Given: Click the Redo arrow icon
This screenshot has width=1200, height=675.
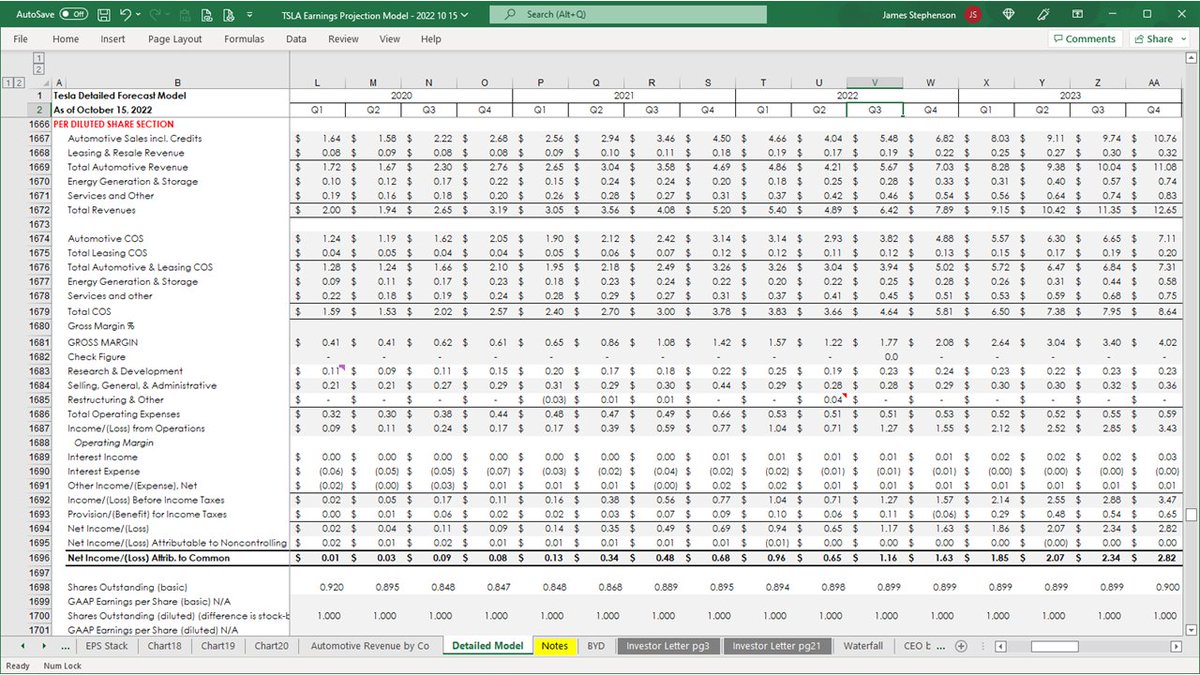Looking at the screenshot, I should pyautogui.click(x=154, y=15).
